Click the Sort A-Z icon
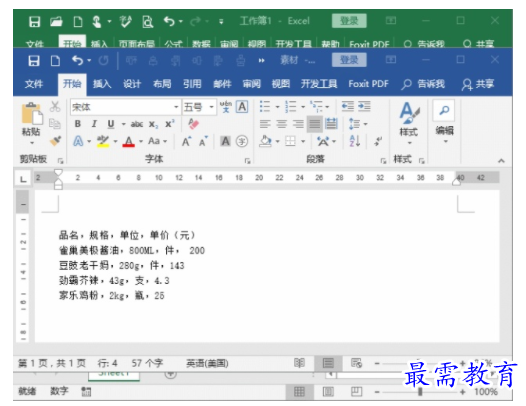The height and width of the screenshot is (406, 526). click(355, 141)
